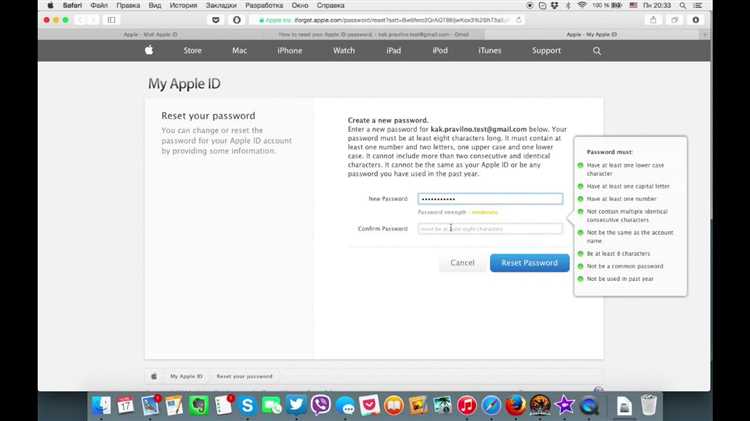Open iBooks from the dock
The width and height of the screenshot is (750, 421).
pos(394,405)
